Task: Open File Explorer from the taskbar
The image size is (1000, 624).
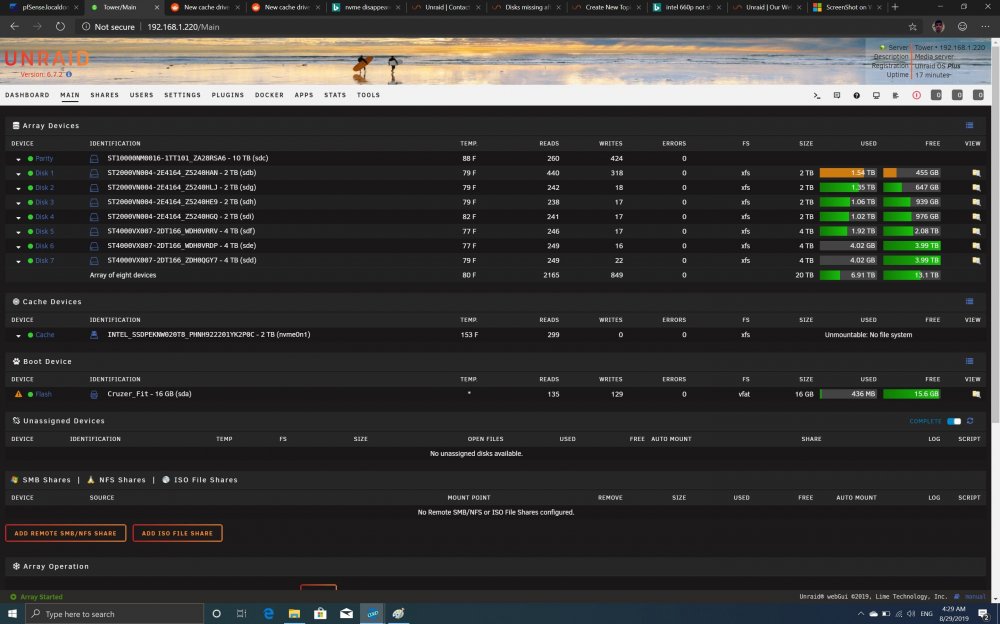Action: click(x=294, y=613)
